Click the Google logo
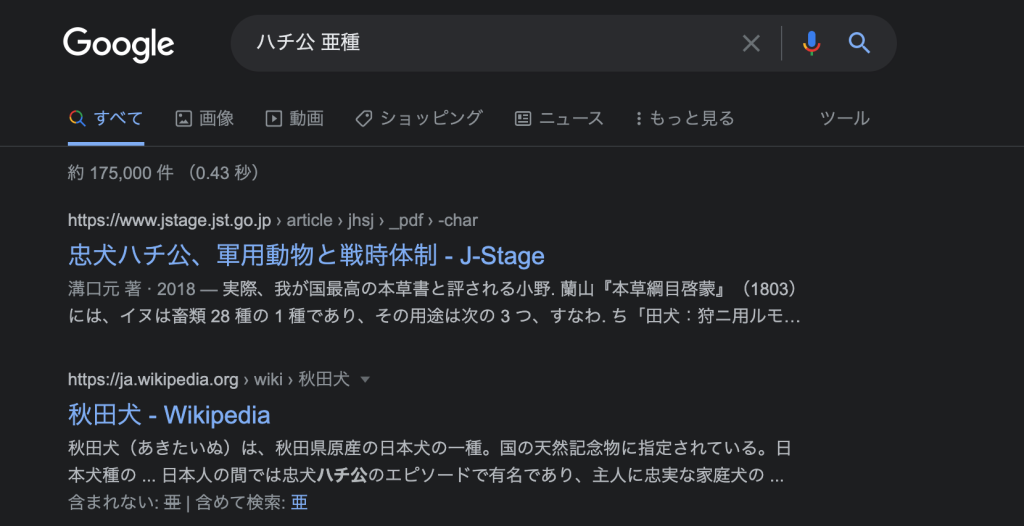This screenshot has width=1024, height=526. point(119,44)
